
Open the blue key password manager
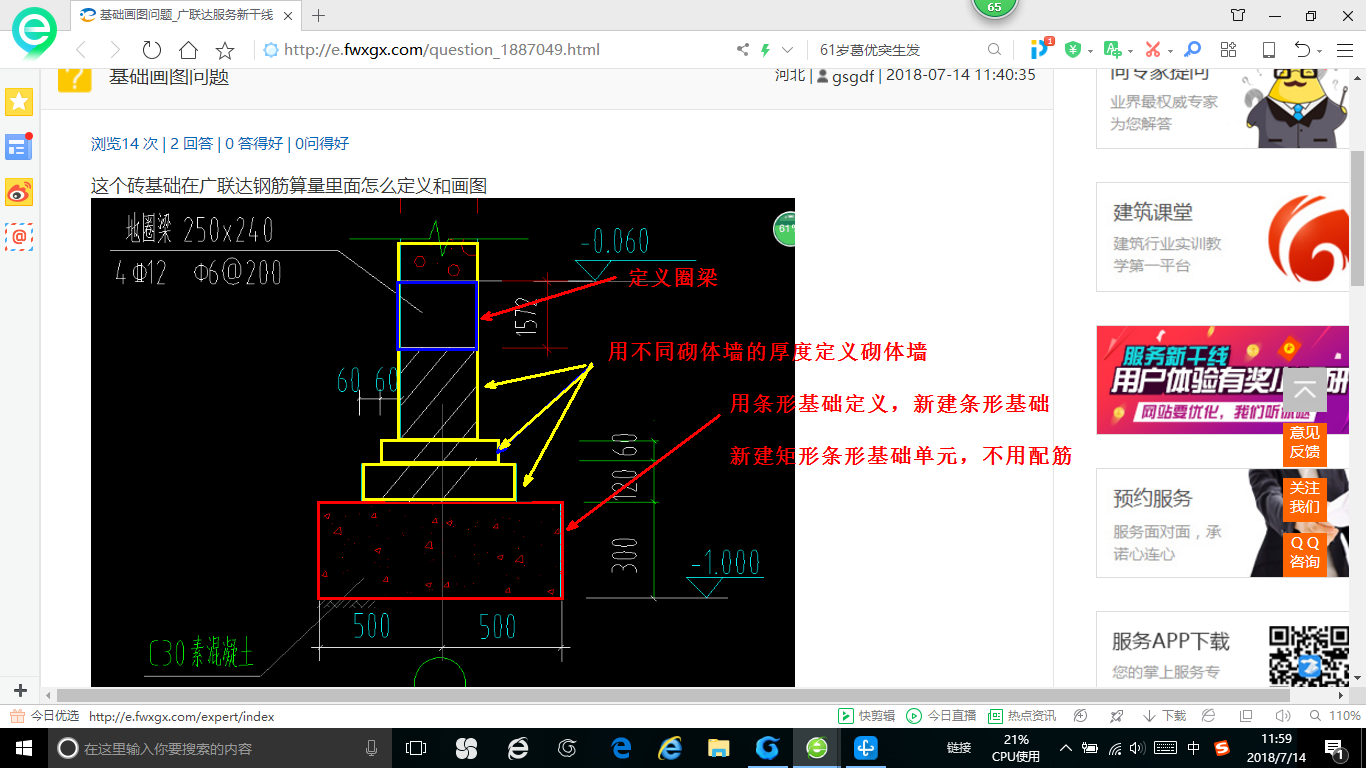click(1192, 49)
